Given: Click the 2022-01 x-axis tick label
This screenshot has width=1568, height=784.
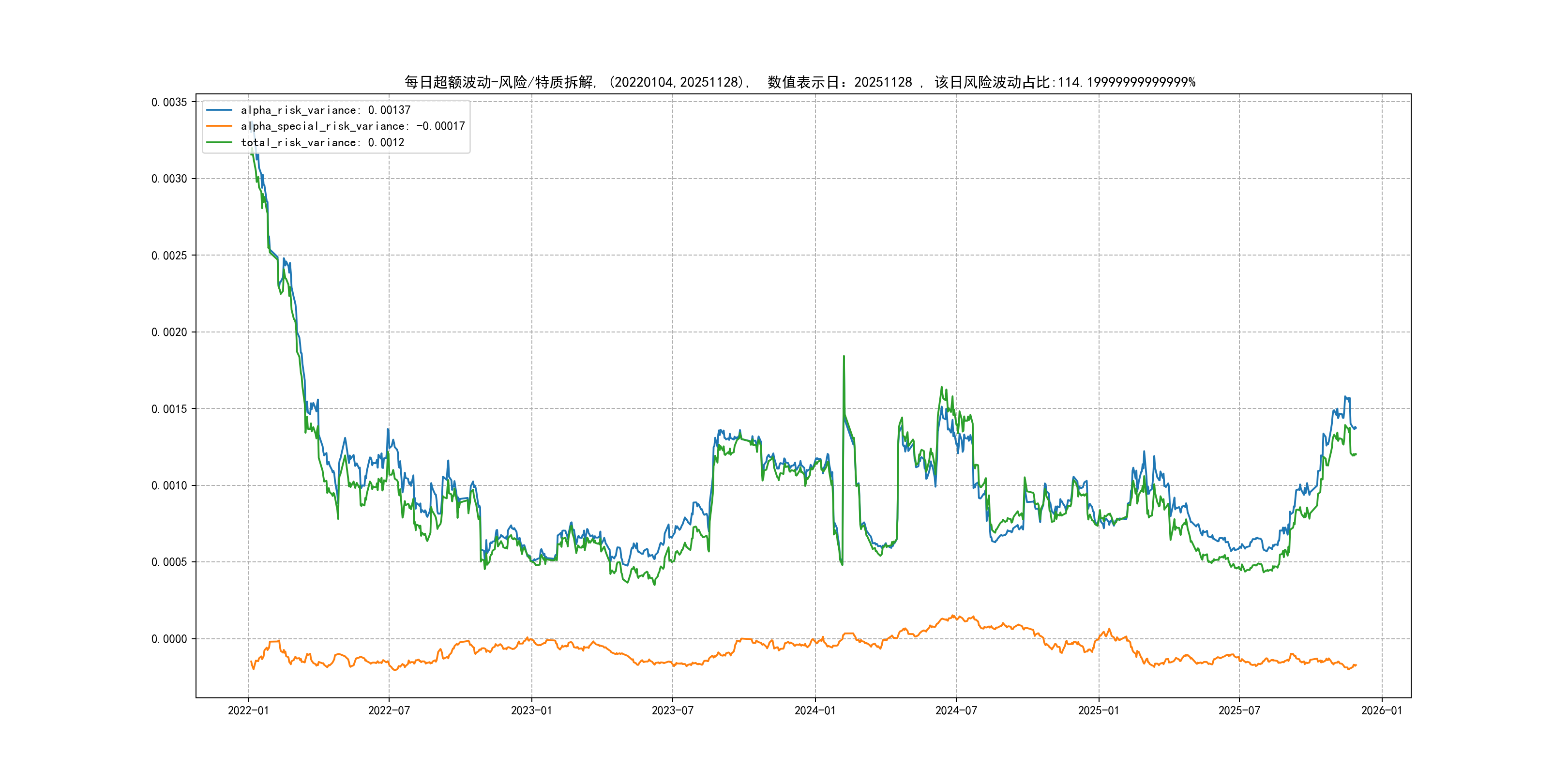Looking at the screenshot, I should coord(248,711).
